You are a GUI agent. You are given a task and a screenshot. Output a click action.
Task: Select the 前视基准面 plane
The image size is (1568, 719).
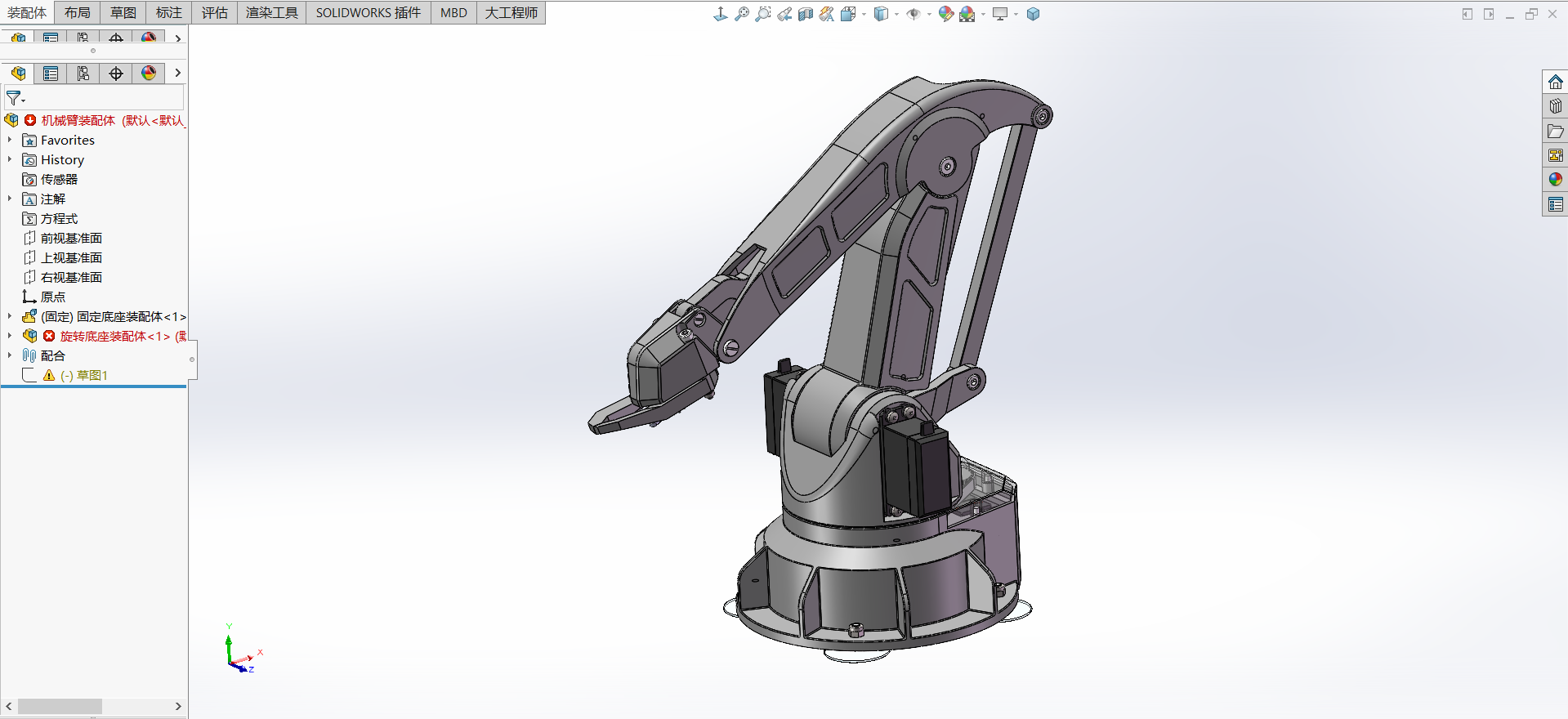71,239
